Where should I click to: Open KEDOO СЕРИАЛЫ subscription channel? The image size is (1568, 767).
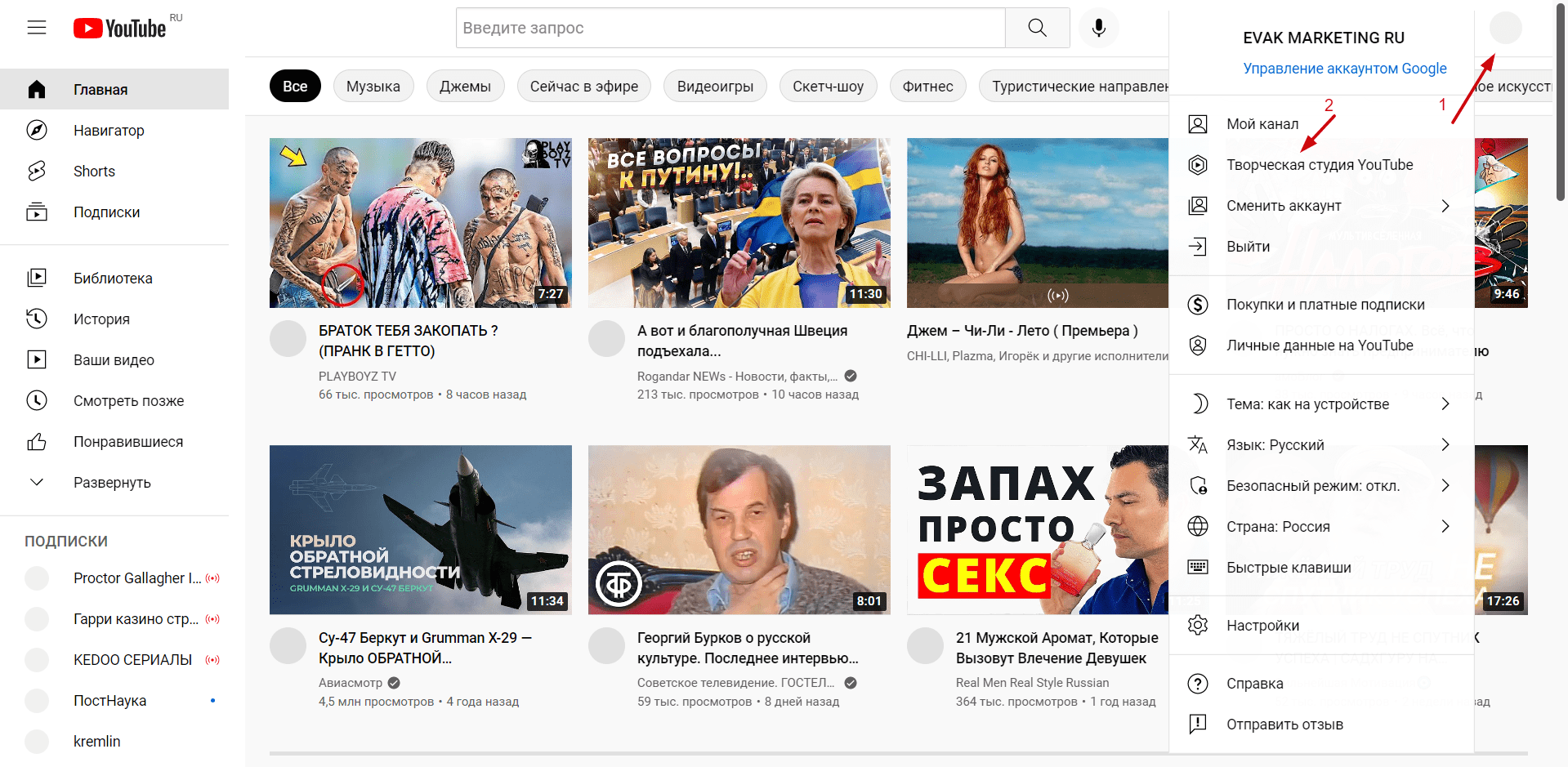(114, 660)
